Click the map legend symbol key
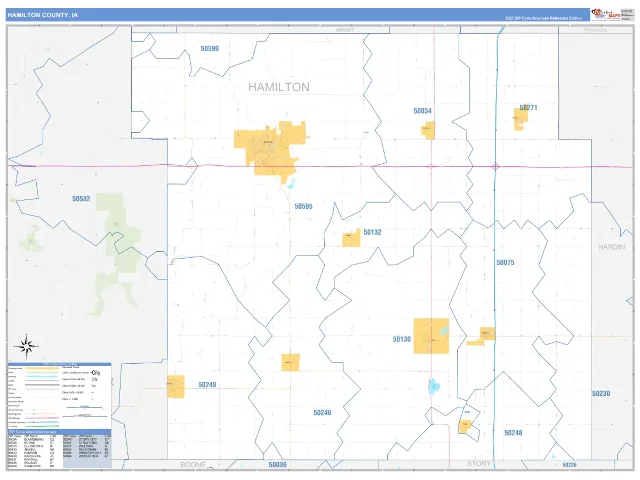Image resolution: width=640 pixels, height=480 pixels. [x=60, y=396]
